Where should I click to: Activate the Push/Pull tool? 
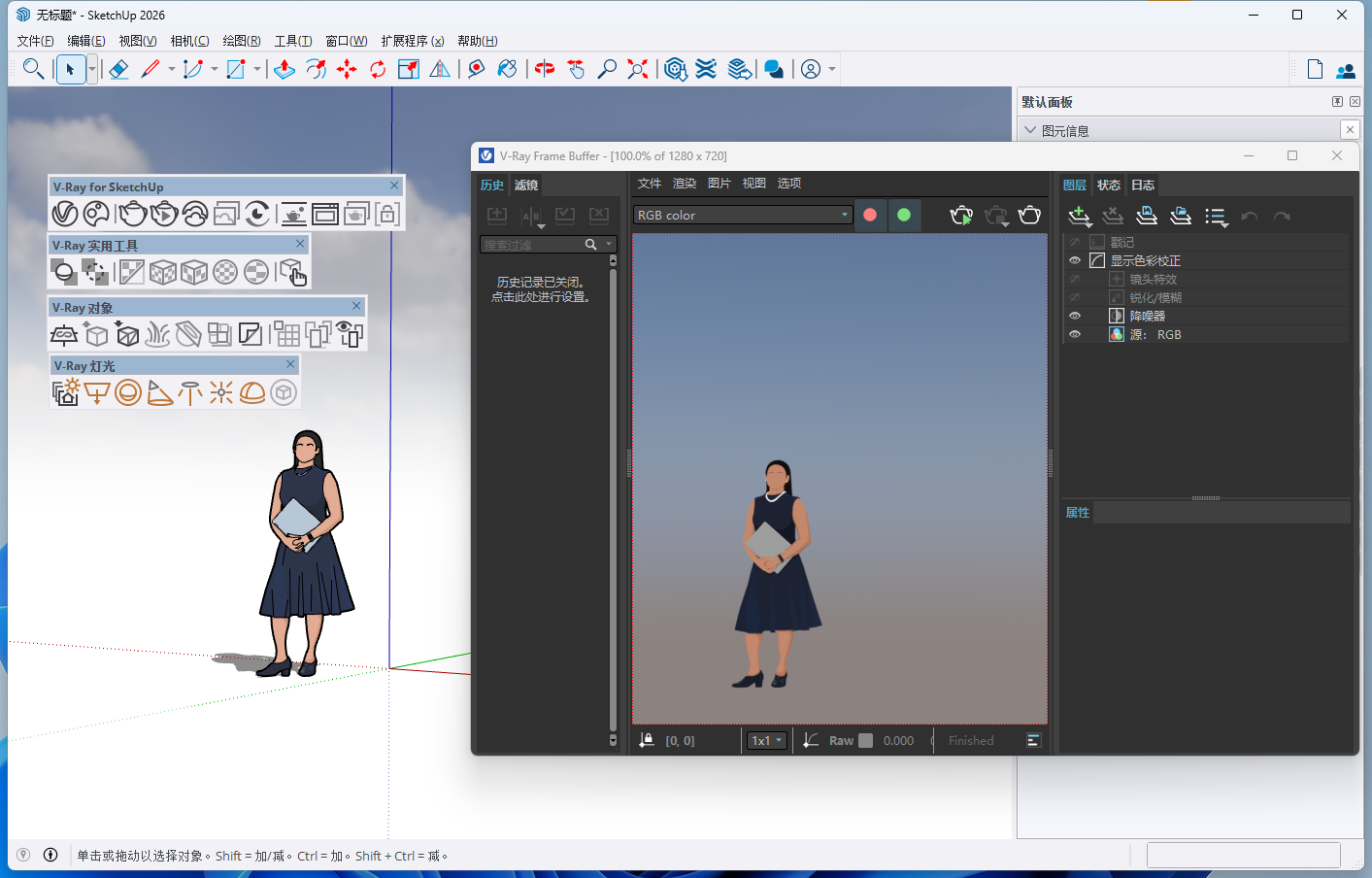[284, 69]
